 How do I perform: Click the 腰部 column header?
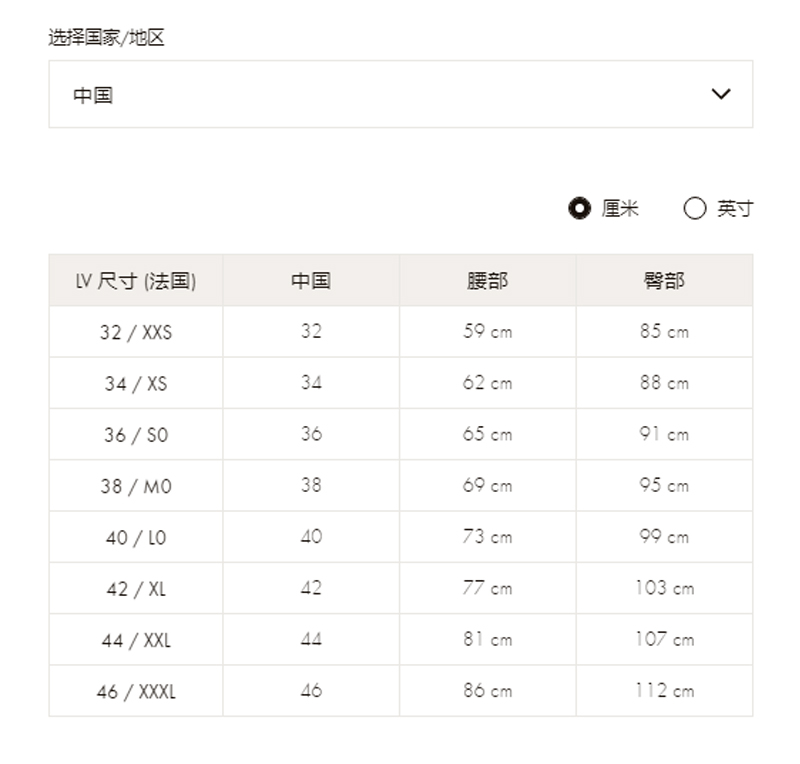[487, 281]
